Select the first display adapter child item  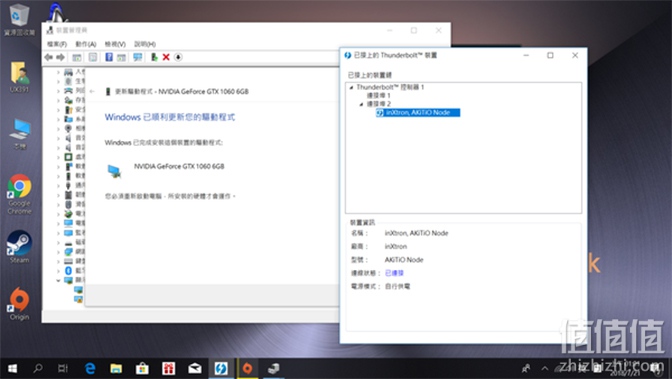coord(78,290)
